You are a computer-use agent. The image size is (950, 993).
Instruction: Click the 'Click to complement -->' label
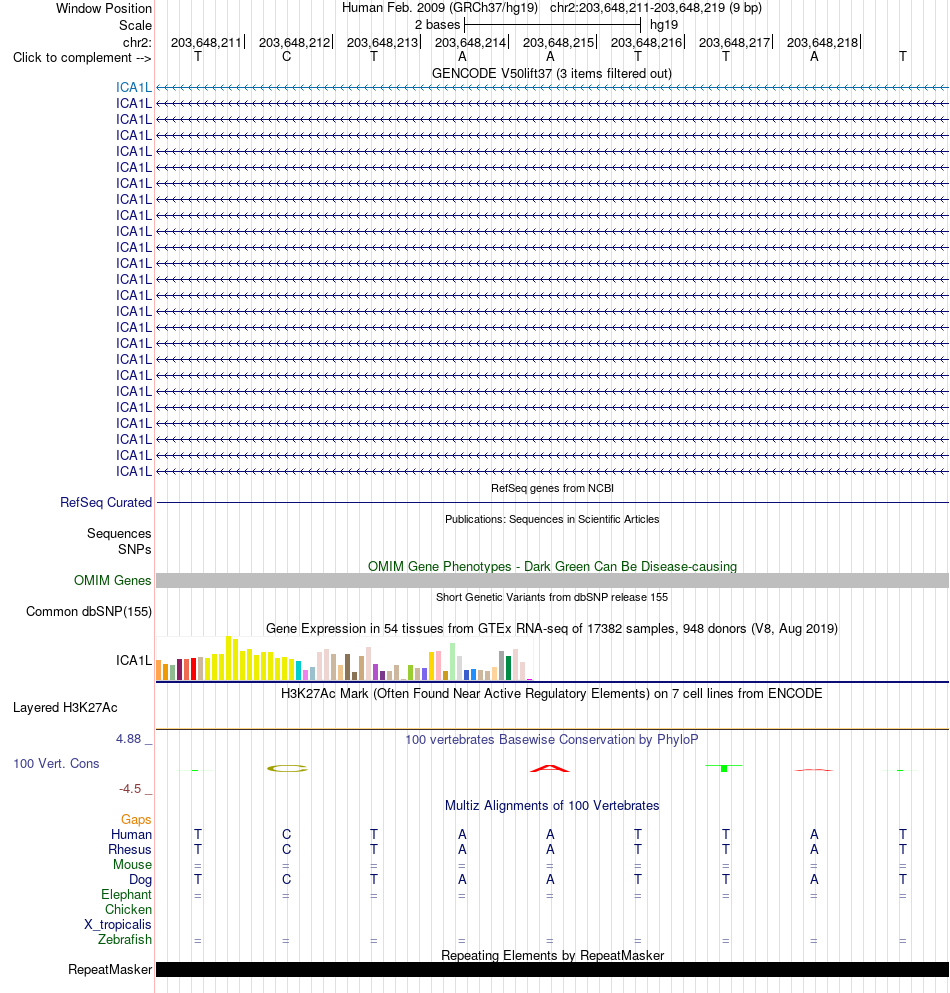coord(82,58)
